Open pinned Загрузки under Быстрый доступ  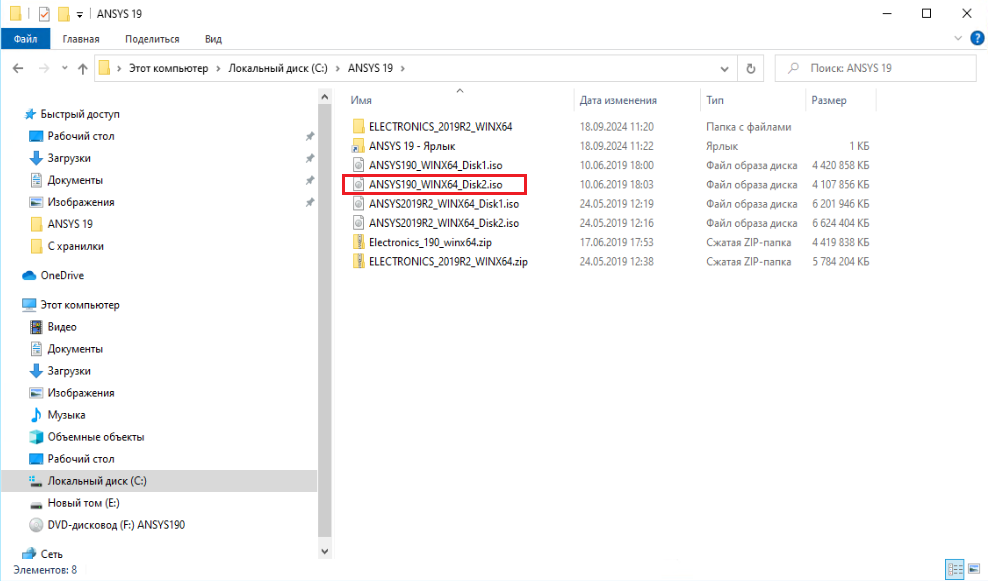(x=69, y=158)
